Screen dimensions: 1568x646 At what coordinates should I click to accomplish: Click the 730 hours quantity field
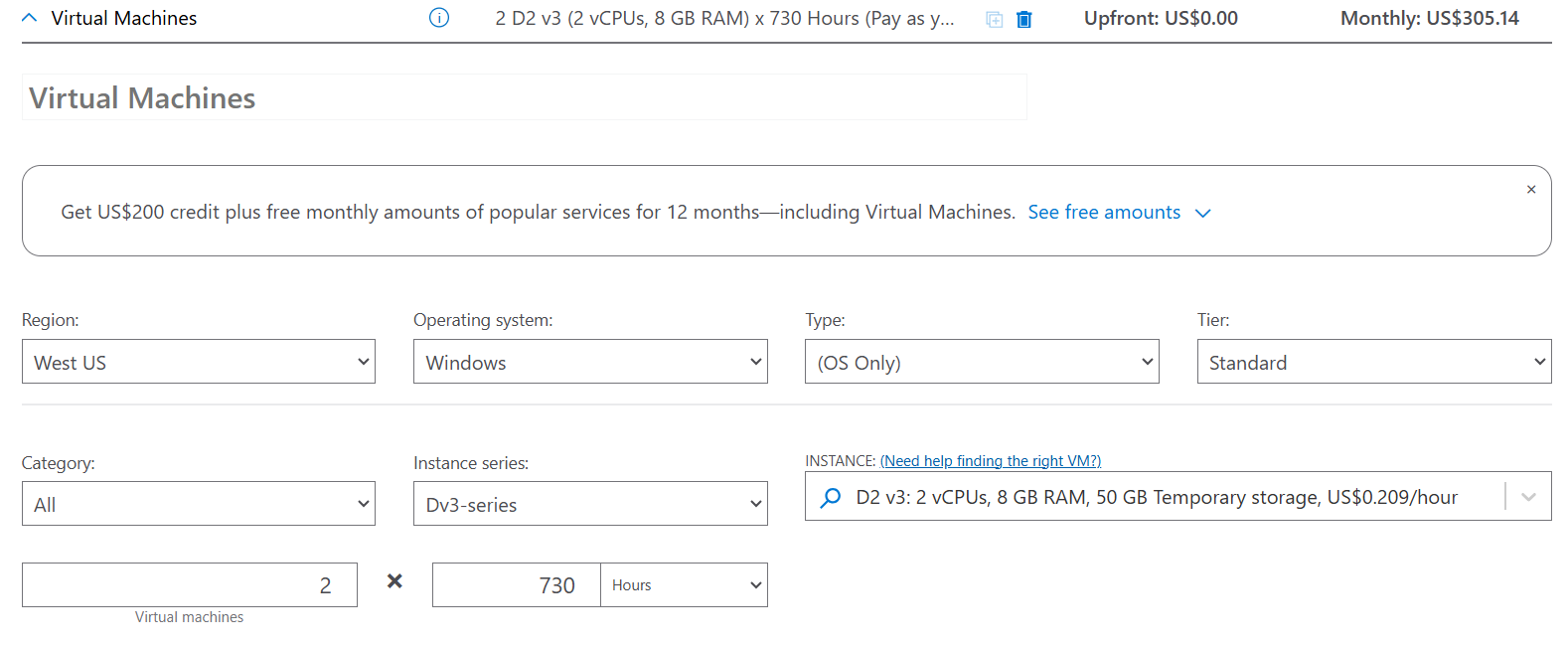click(517, 585)
